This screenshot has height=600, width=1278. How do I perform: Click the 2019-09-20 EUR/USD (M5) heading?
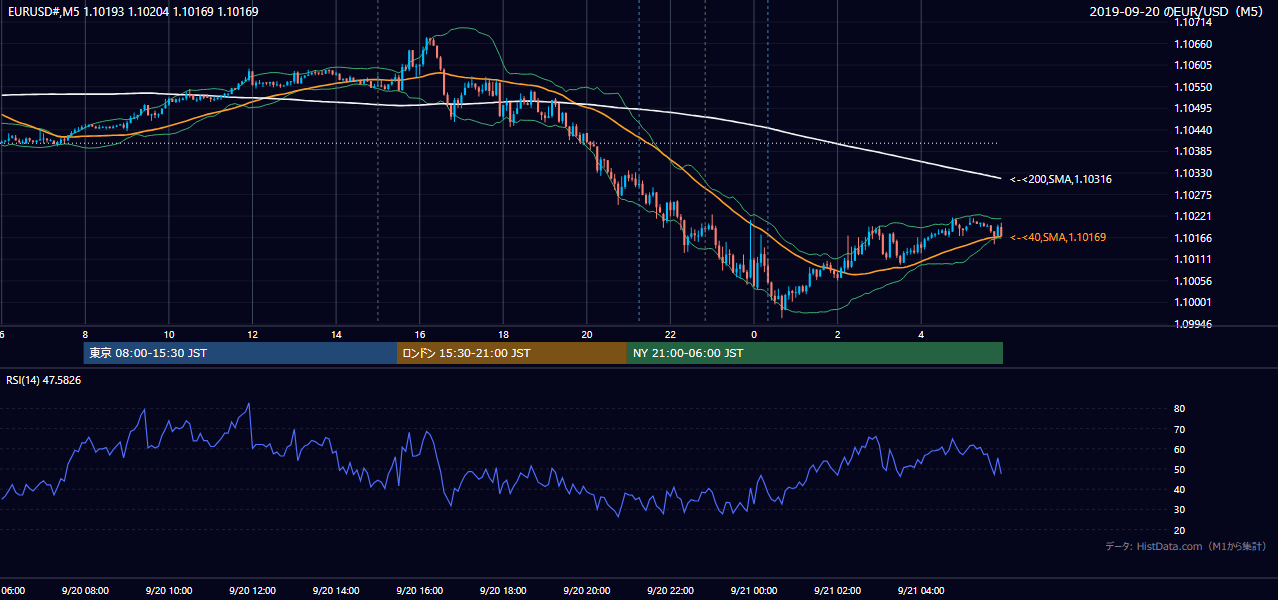tap(1178, 12)
